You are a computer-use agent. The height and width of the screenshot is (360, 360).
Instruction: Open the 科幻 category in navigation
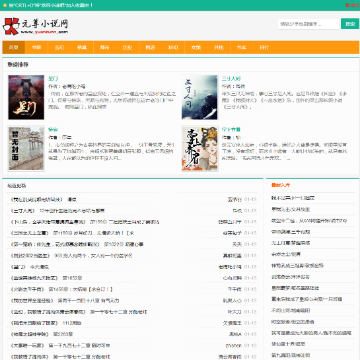click(x=173, y=47)
